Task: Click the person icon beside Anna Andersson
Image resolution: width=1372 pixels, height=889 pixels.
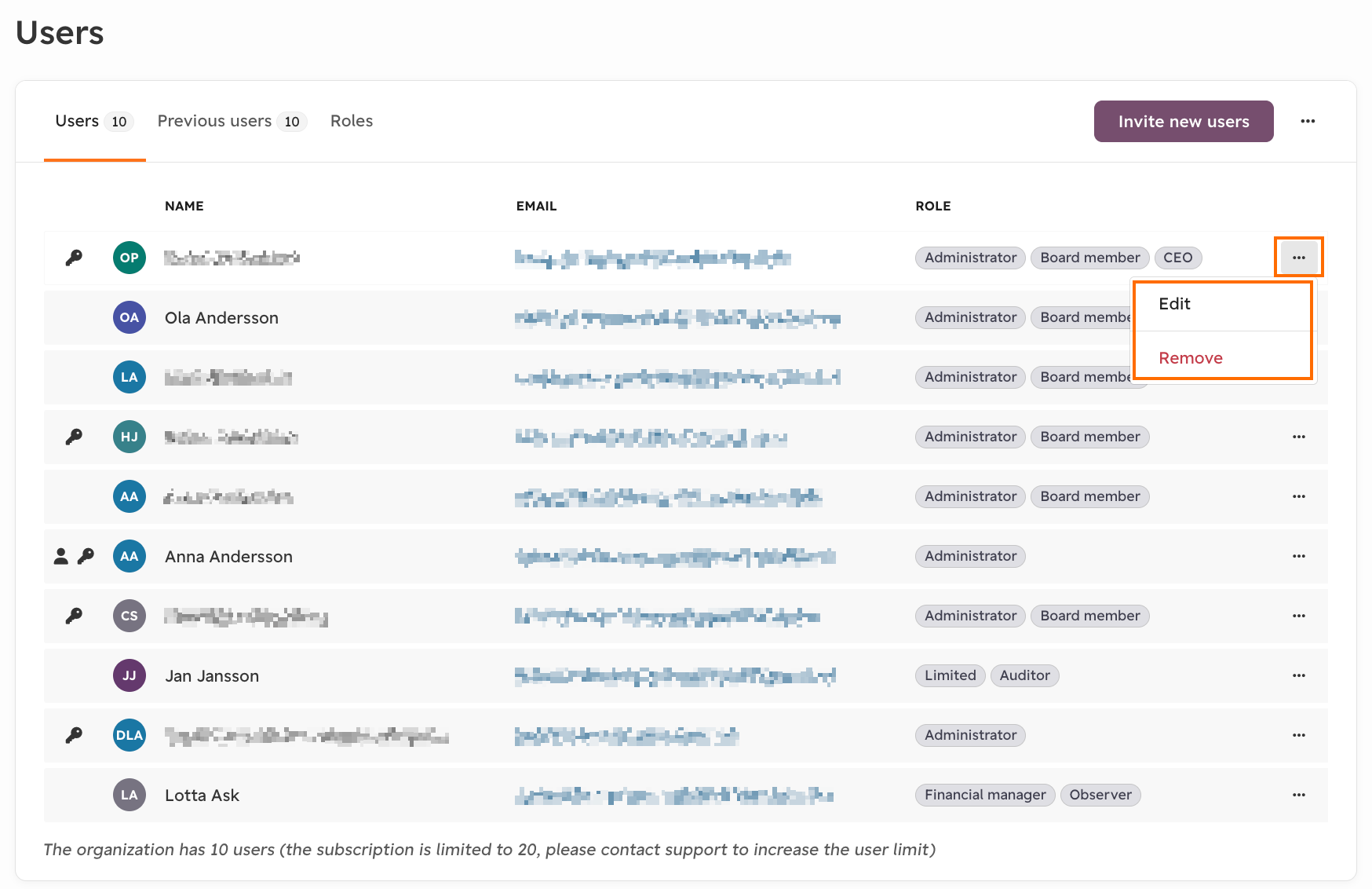Action: pos(60,556)
